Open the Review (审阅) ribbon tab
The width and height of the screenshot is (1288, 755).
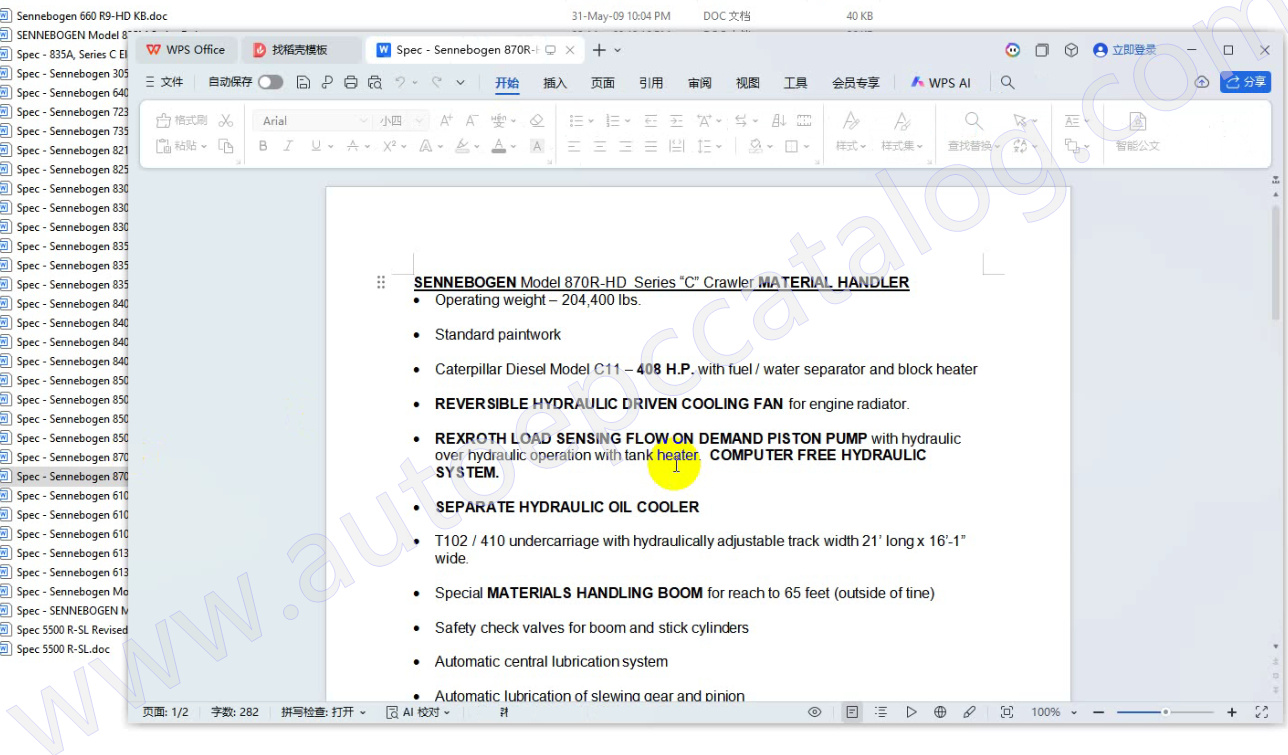[700, 83]
